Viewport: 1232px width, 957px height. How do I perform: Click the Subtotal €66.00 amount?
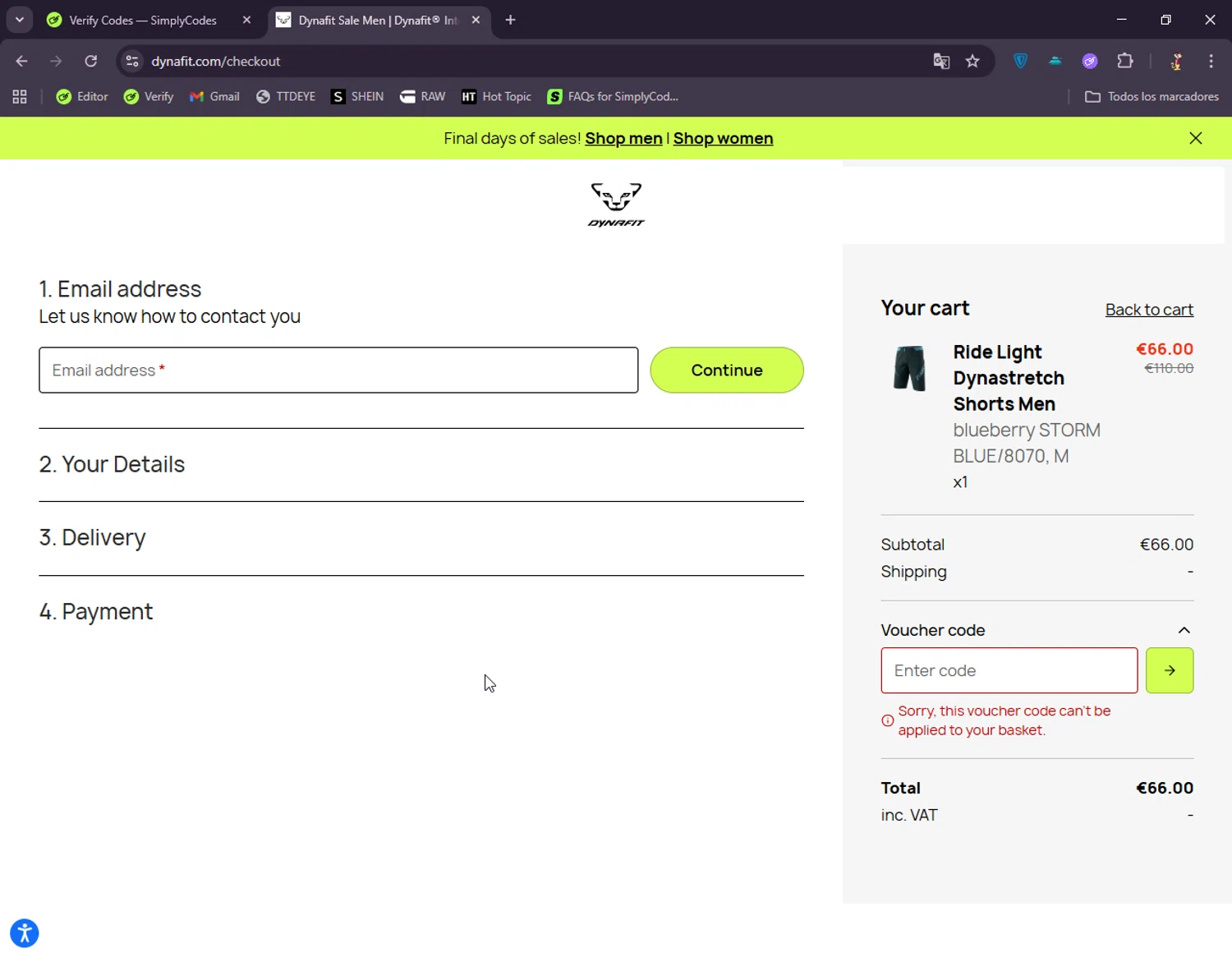(x=1166, y=545)
